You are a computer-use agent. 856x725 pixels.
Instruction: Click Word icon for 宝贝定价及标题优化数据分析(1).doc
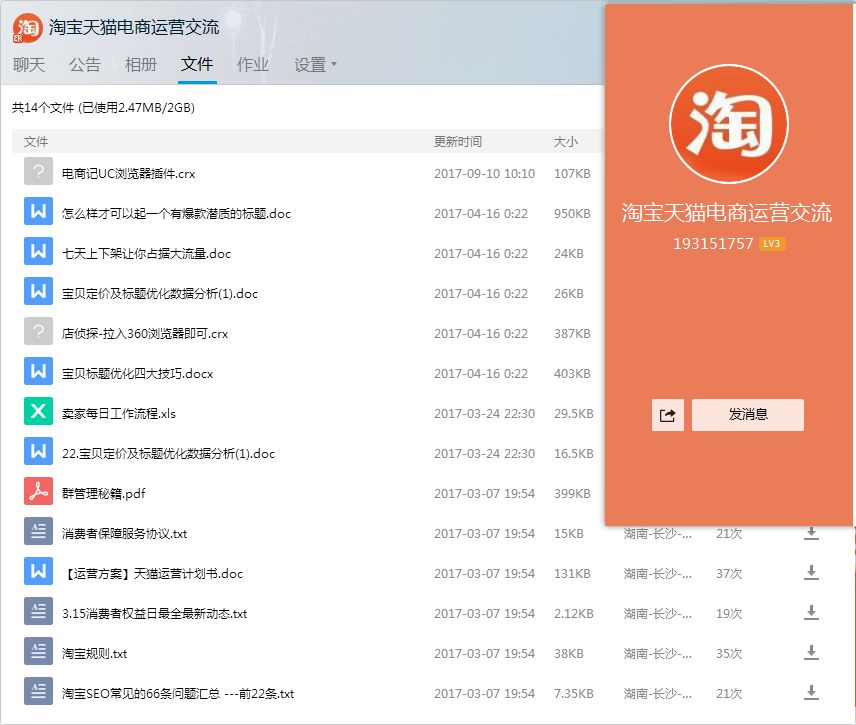(38, 291)
